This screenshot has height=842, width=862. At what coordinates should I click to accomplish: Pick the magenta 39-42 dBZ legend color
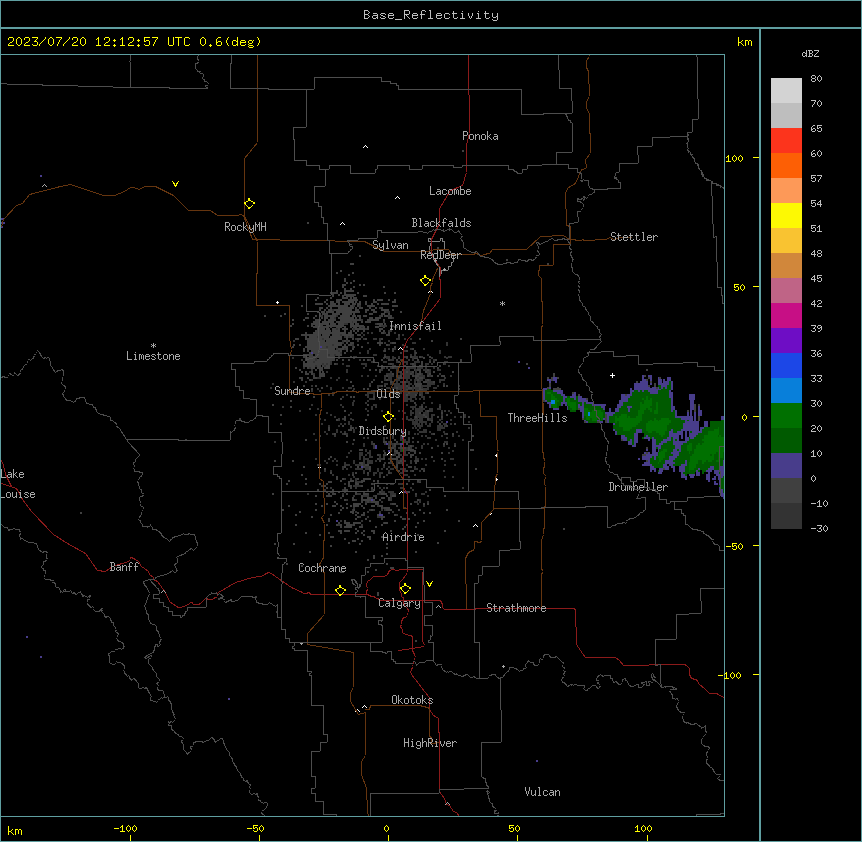(x=786, y=315)
